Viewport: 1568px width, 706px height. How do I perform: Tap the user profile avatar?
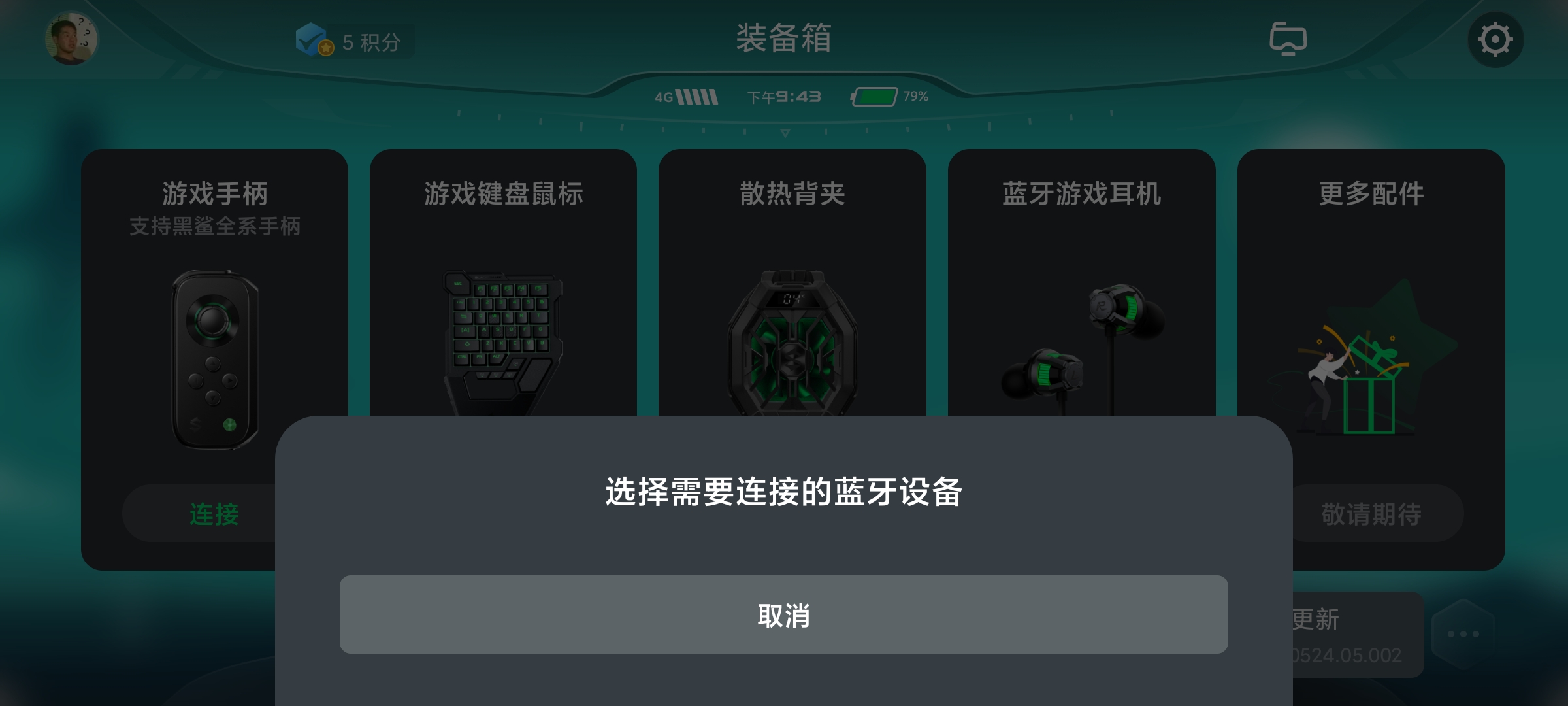[72, 39]
